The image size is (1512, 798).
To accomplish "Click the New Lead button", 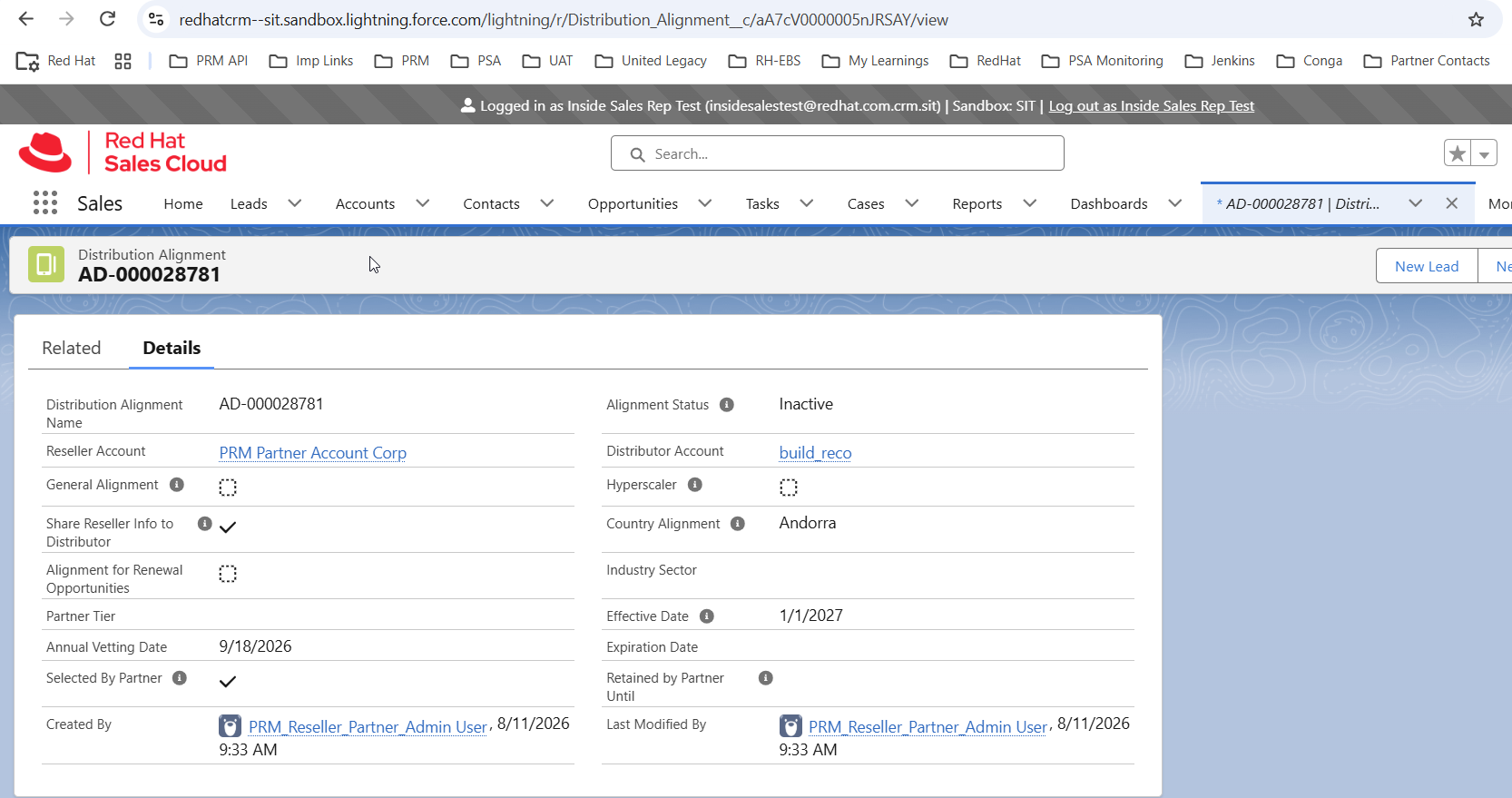I will [x=1427, y=266].
